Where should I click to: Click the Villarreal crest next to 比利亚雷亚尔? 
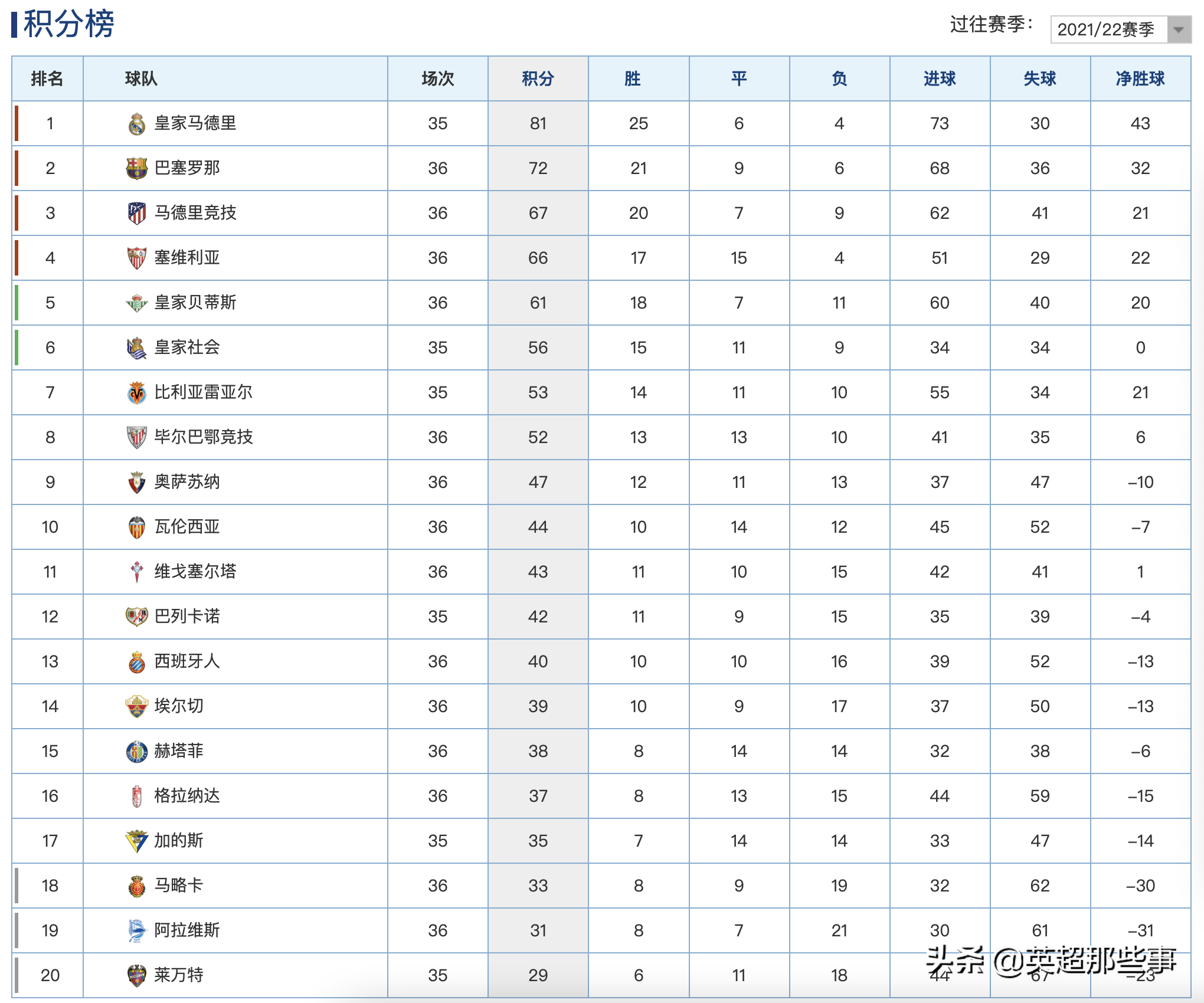[x=137, y=393]
